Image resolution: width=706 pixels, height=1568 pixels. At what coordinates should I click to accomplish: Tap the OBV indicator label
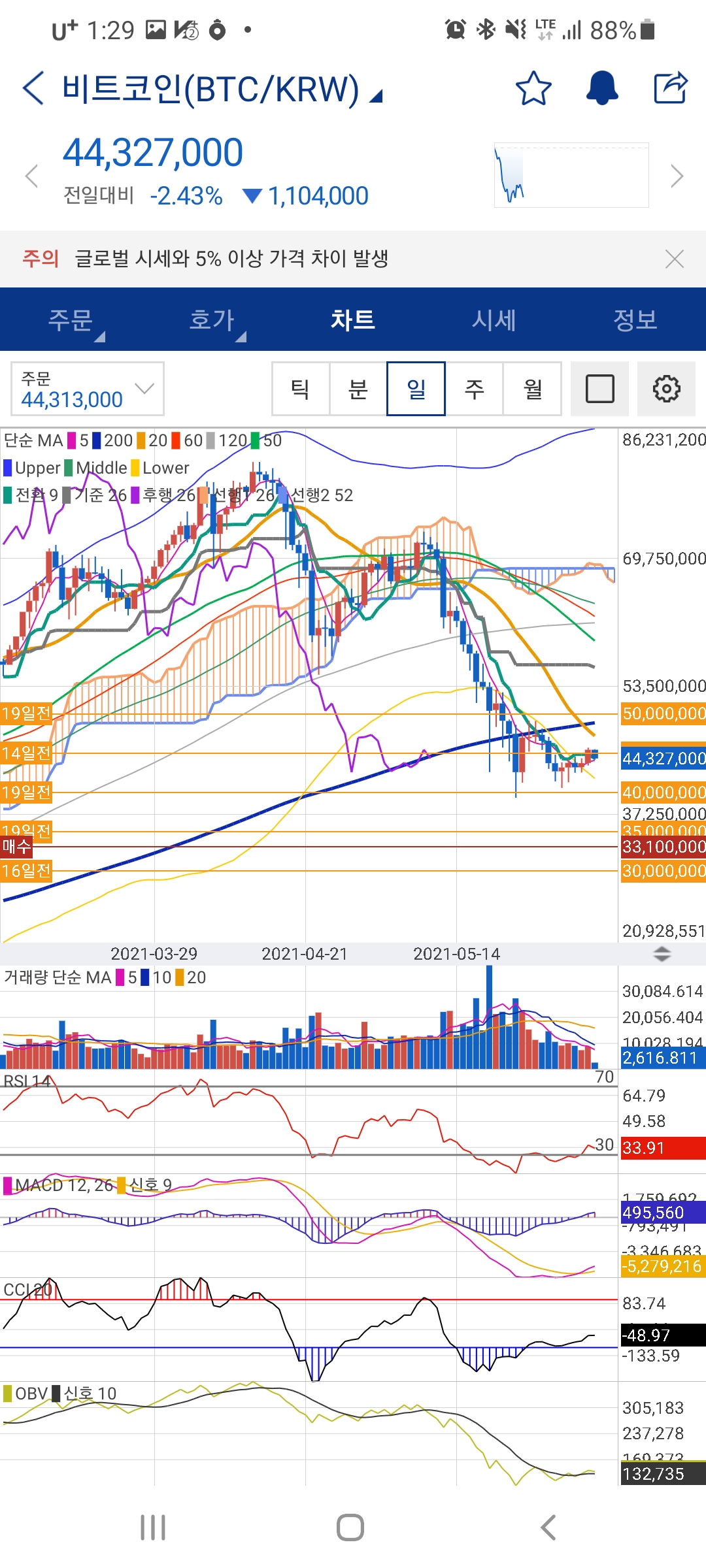25,1394
